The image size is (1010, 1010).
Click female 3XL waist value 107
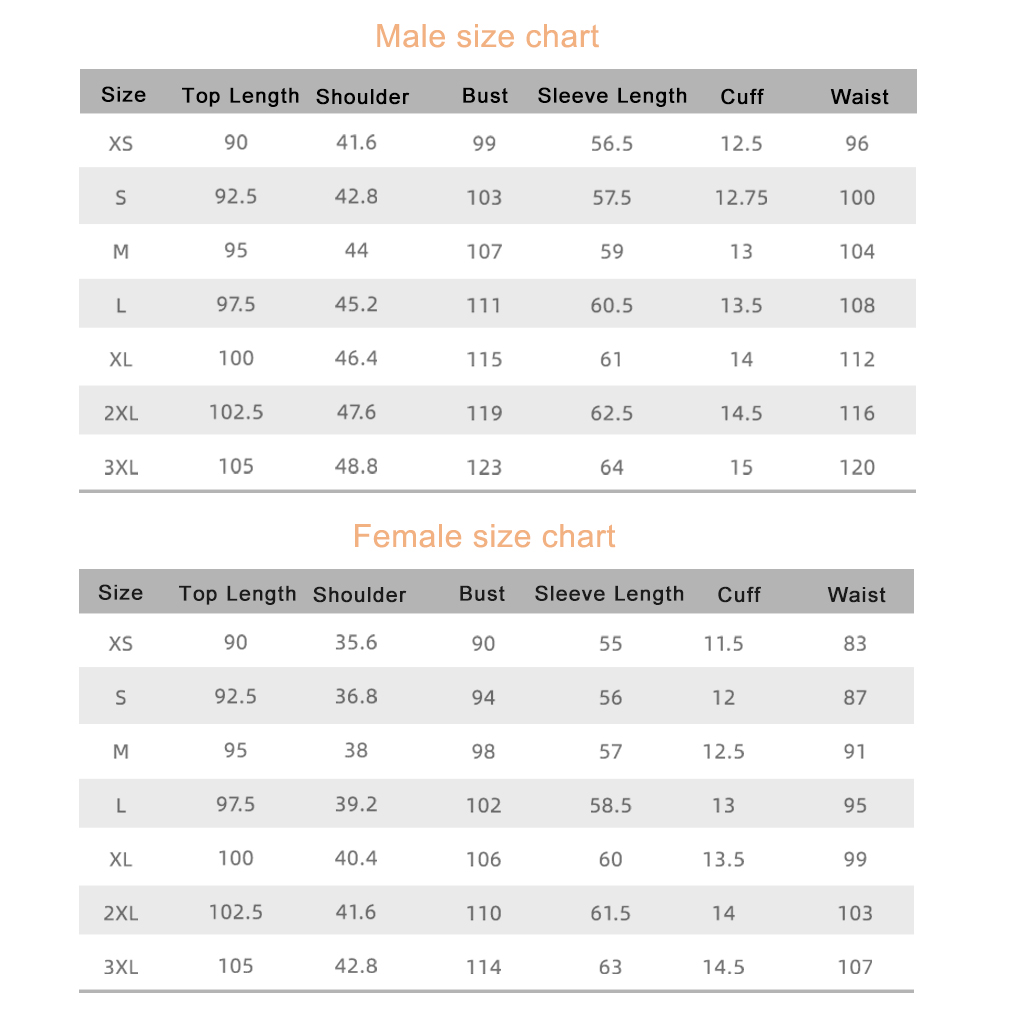pos(855,967)
